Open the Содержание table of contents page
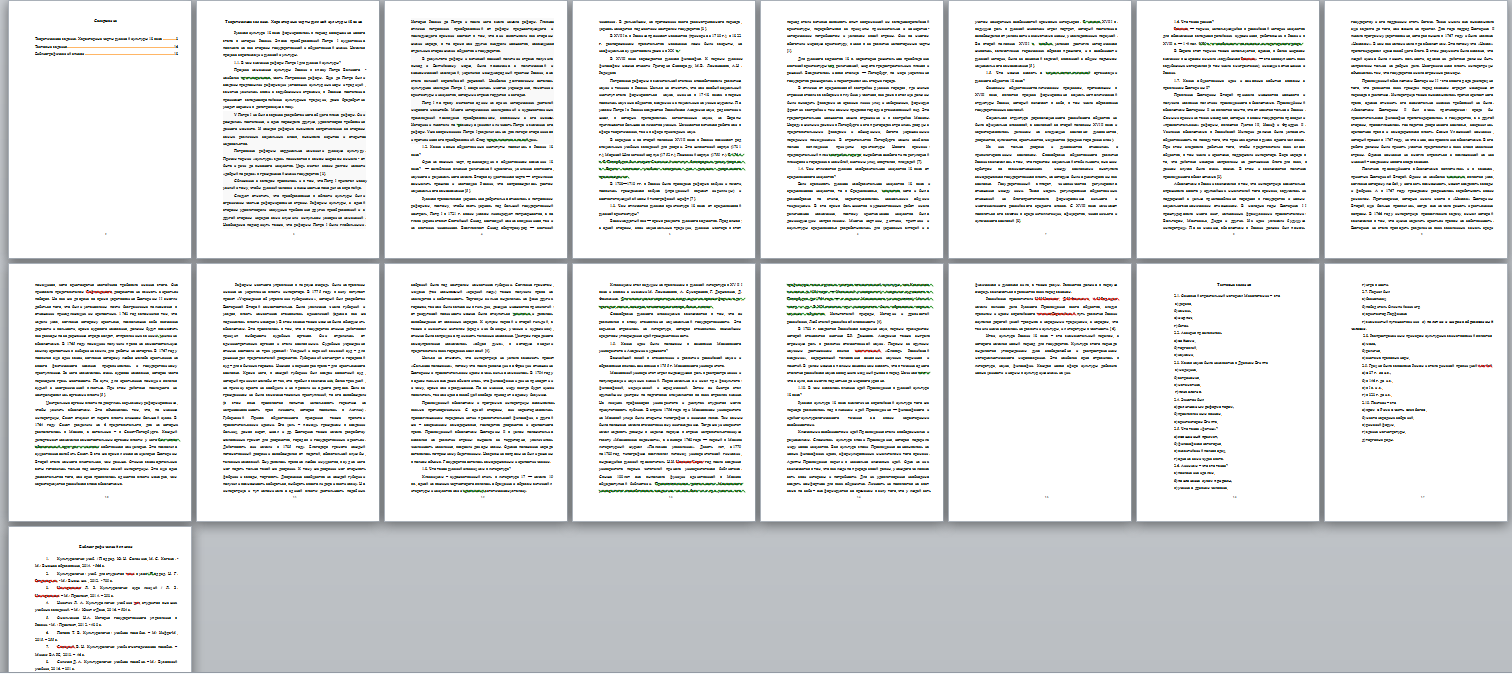1512x674 pixels. tap(99, 129)
